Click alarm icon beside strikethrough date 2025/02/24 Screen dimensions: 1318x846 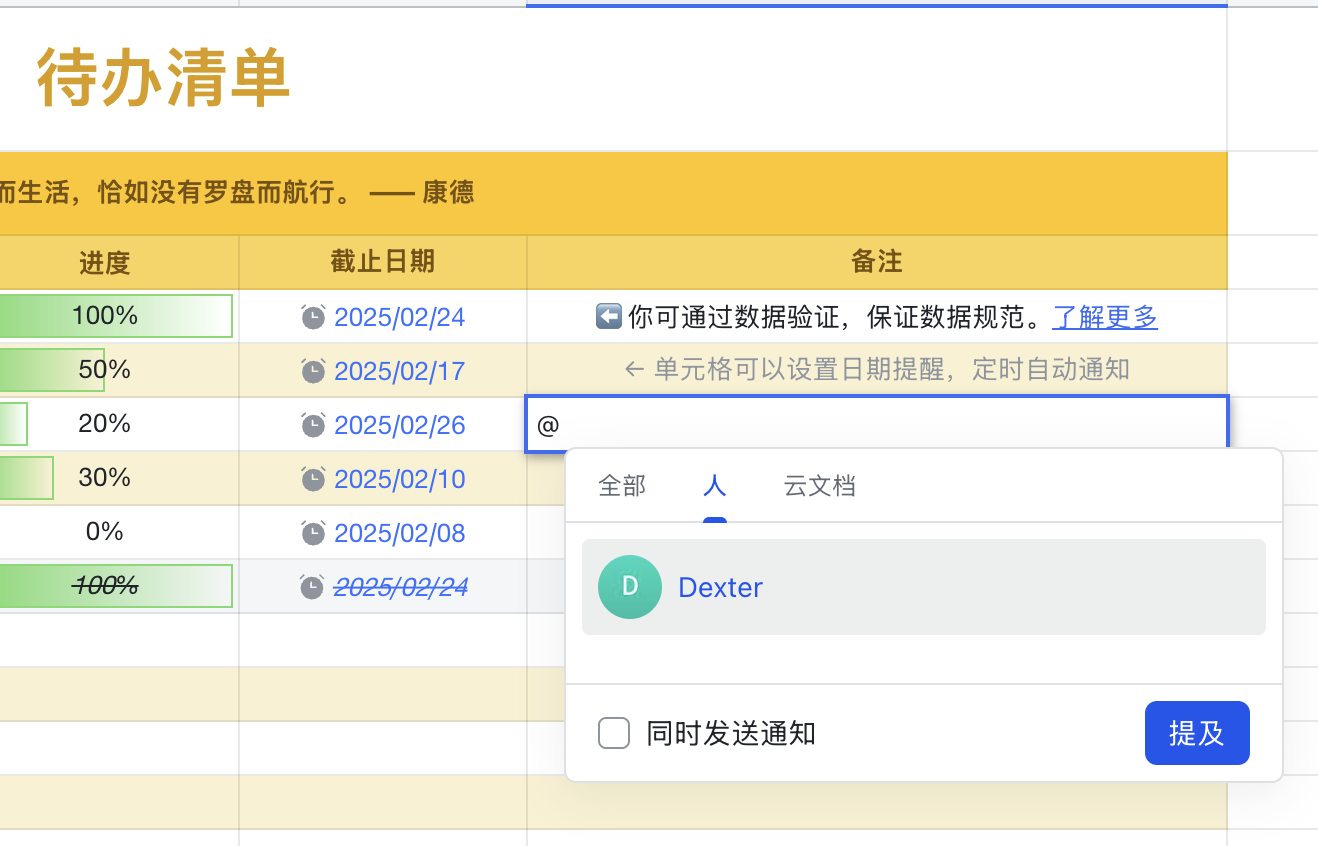coord(313,587)
